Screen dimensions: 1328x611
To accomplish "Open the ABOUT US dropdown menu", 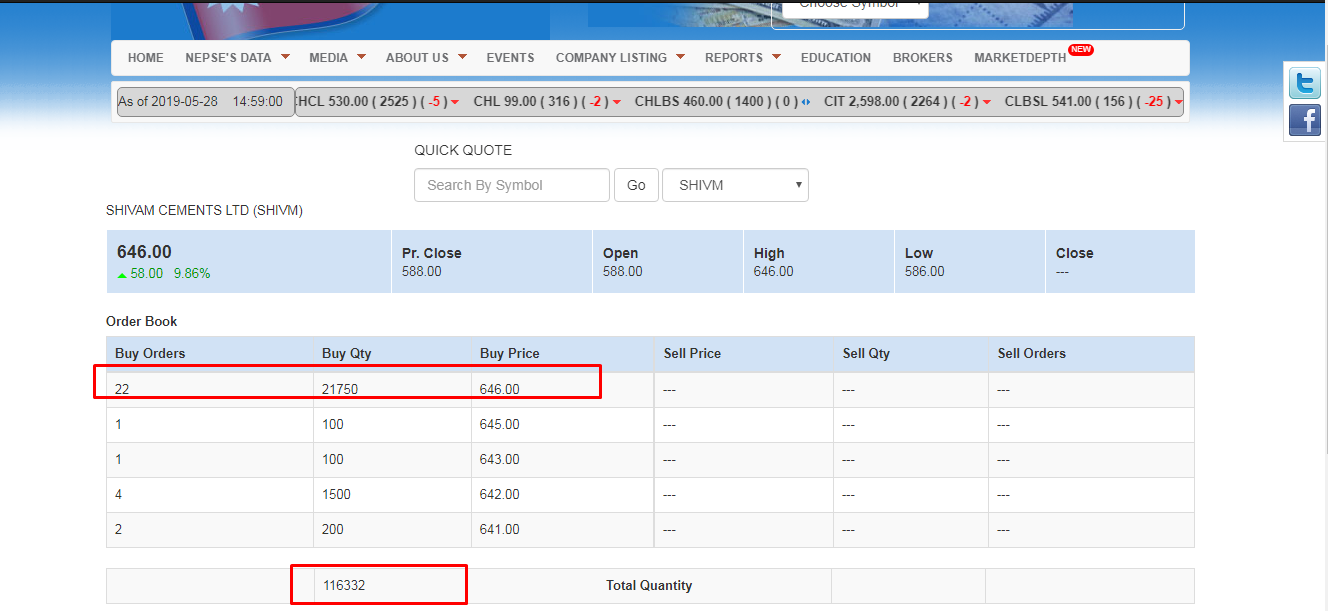I will coord(426,58).
